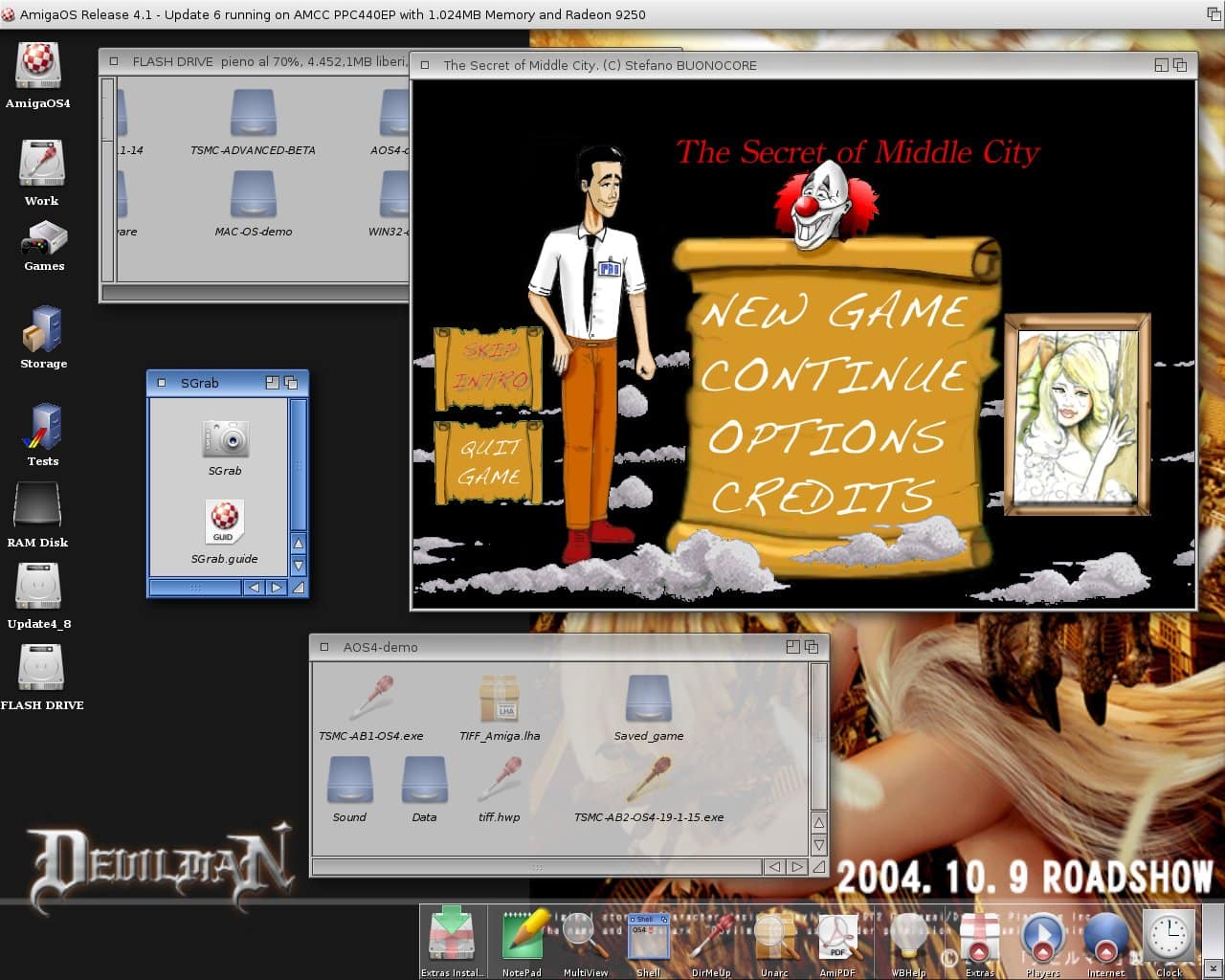
Task: Click the SKIP INTRO sign
Action: coord(489,367)
